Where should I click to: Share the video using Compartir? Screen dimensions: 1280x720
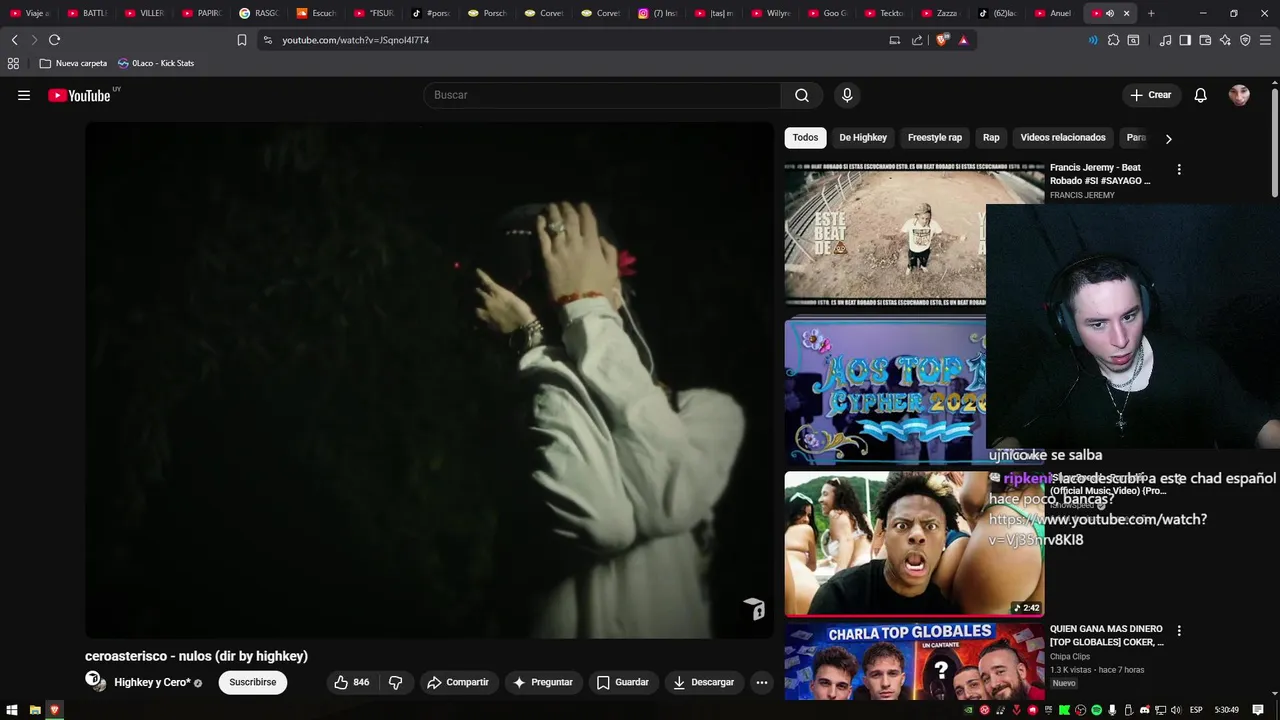click(x=458, y=682)
